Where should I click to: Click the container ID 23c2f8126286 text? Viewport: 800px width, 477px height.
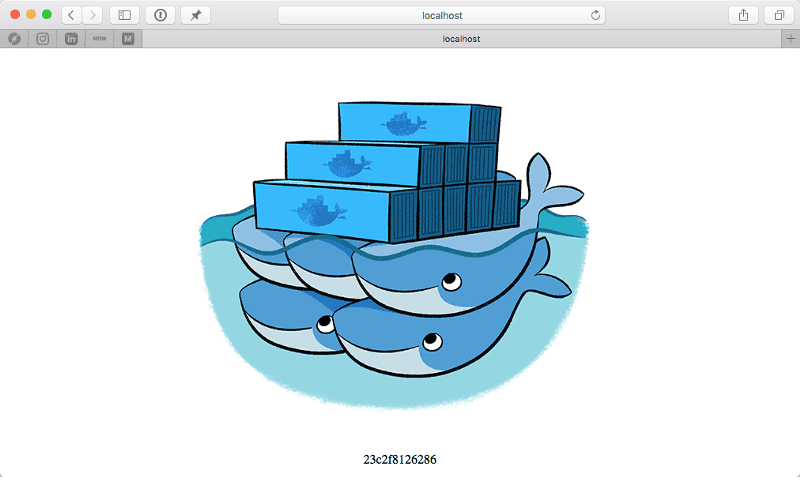pyautogui.click(x=399, y=460)
